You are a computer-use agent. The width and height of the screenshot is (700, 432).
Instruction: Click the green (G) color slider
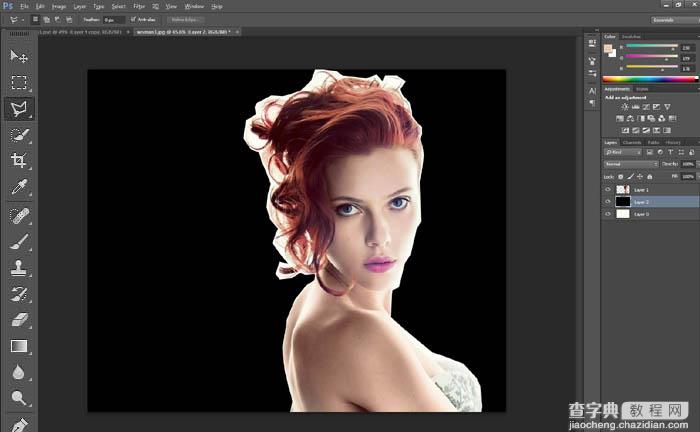(x=652, y=58)
